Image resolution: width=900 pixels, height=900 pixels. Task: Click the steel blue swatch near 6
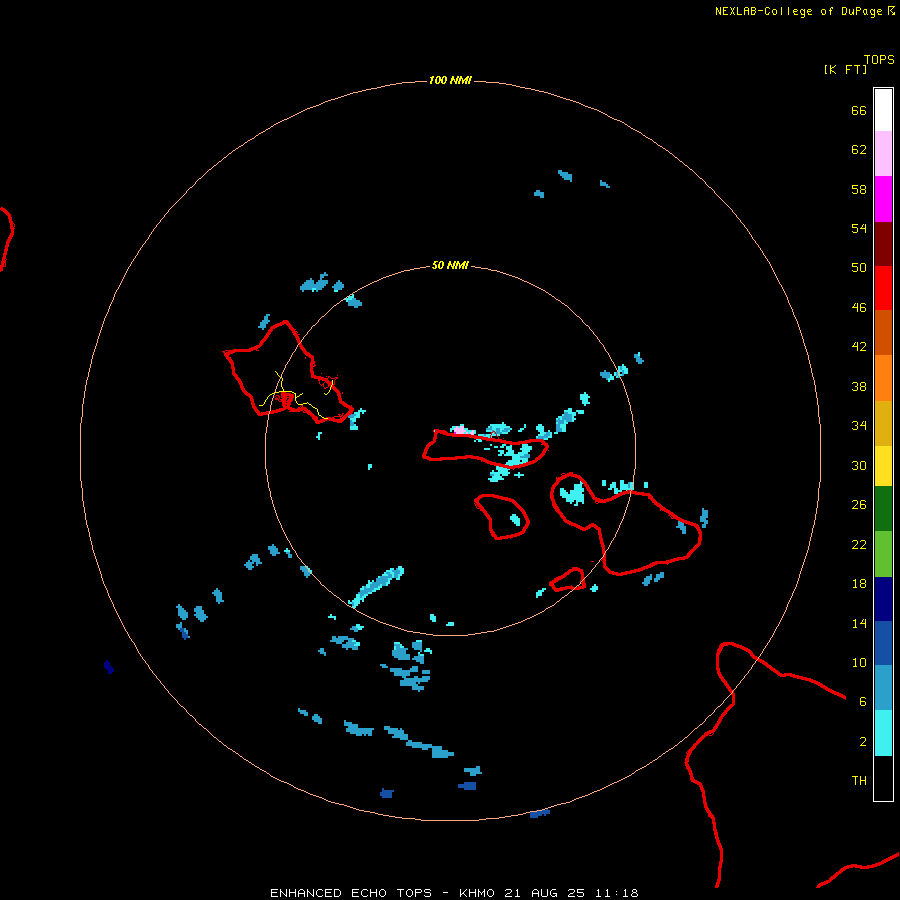[x=883, y=688]
